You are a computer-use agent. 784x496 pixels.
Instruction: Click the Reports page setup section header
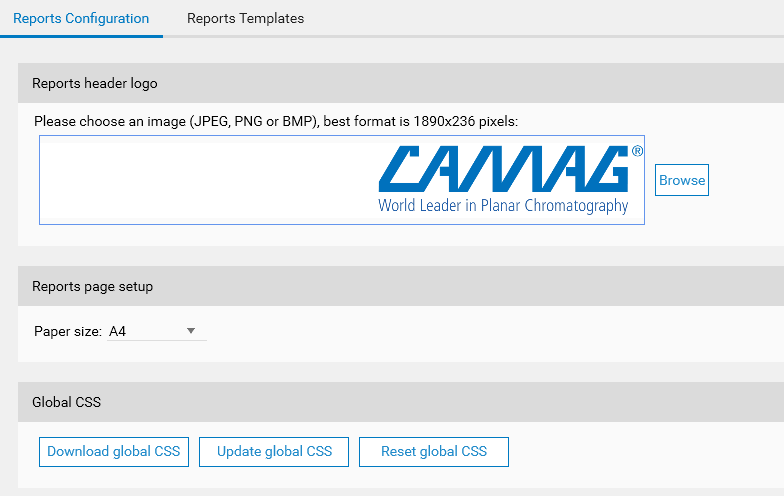pyautogui.click(x=92, y=287)
